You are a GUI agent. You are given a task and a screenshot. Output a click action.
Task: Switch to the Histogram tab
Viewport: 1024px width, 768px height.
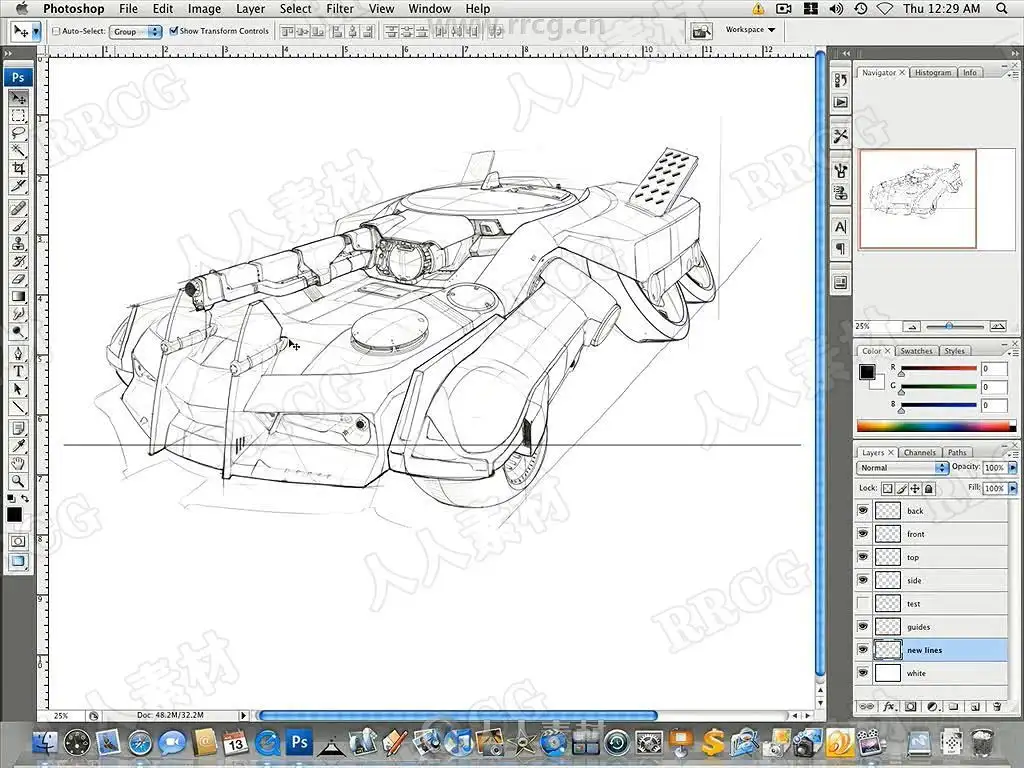(x=932, y=73)
